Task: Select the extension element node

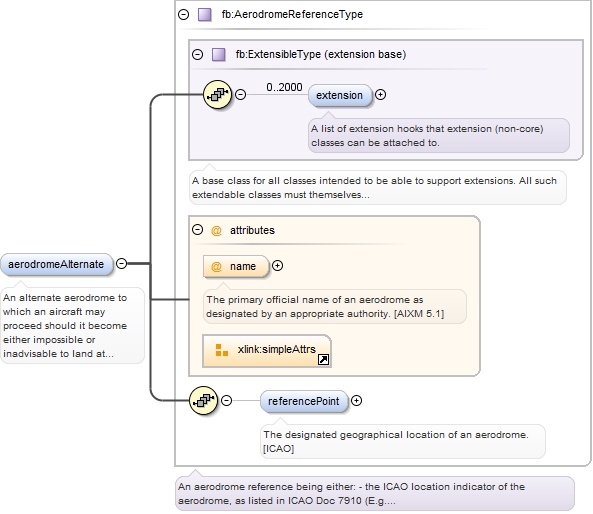Action: tap(340, 95)
